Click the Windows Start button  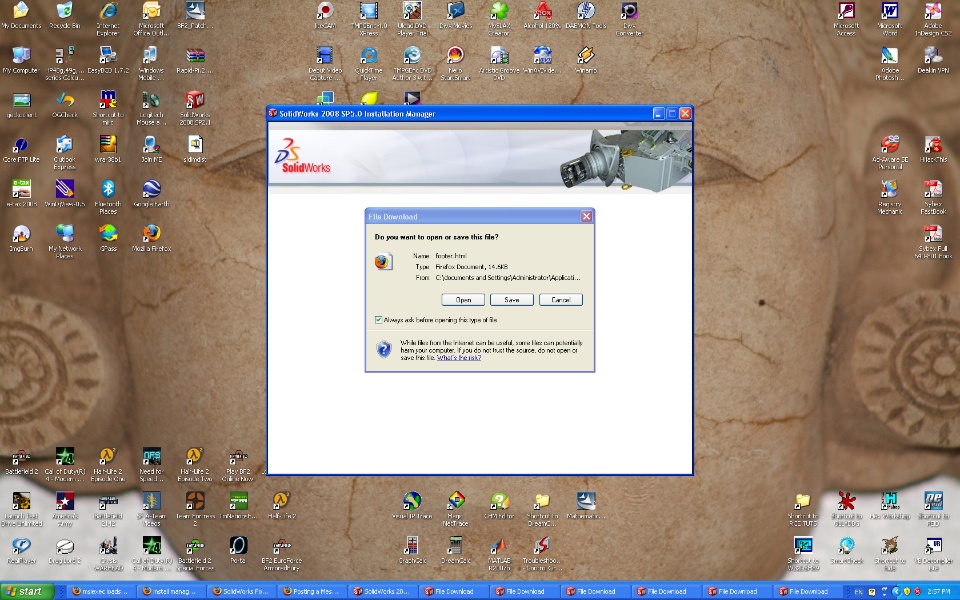(26, 591)
